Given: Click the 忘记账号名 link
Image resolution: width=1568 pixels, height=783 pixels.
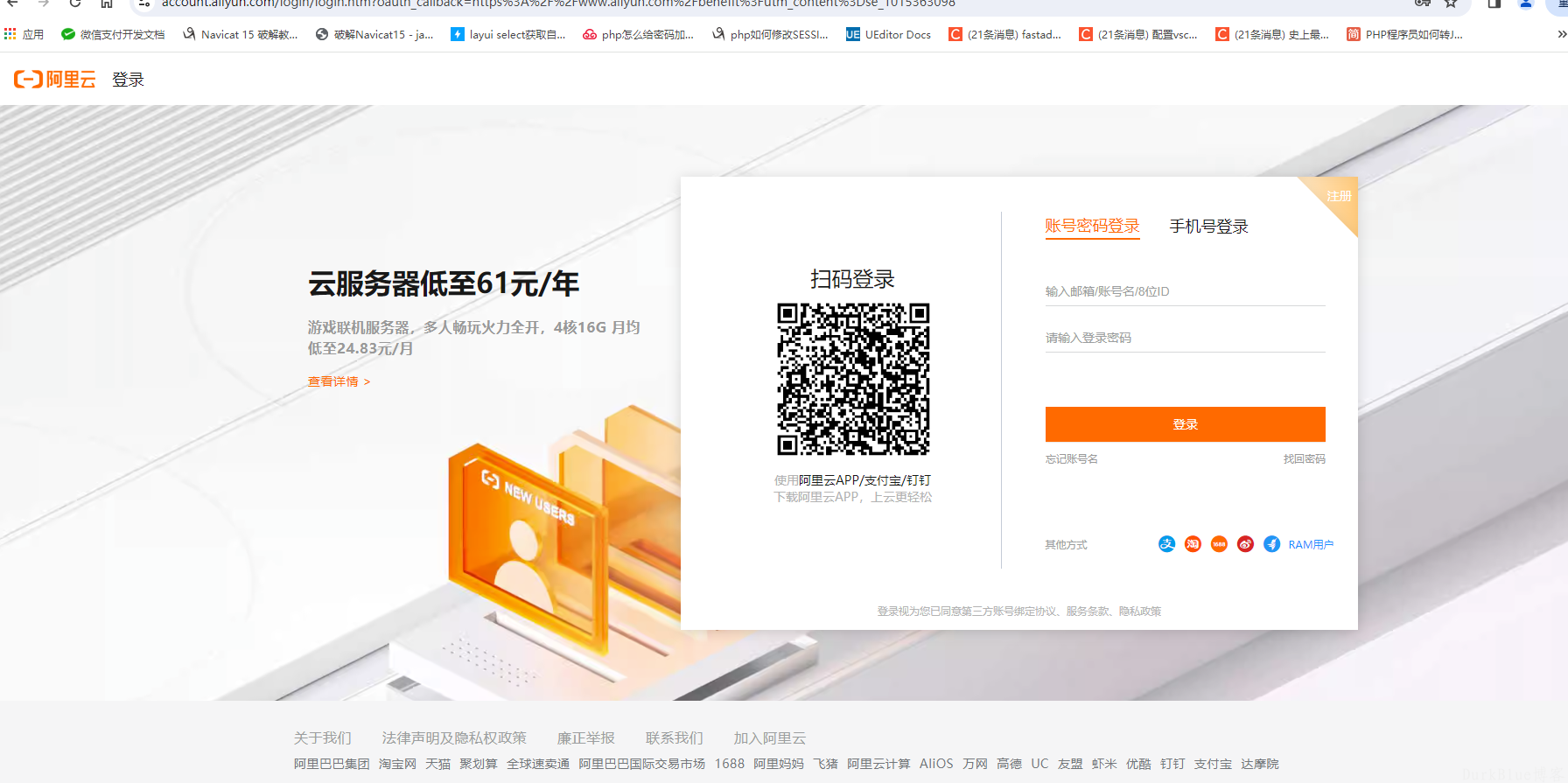Looking at the screenshot, I should tap(1071, 459).
